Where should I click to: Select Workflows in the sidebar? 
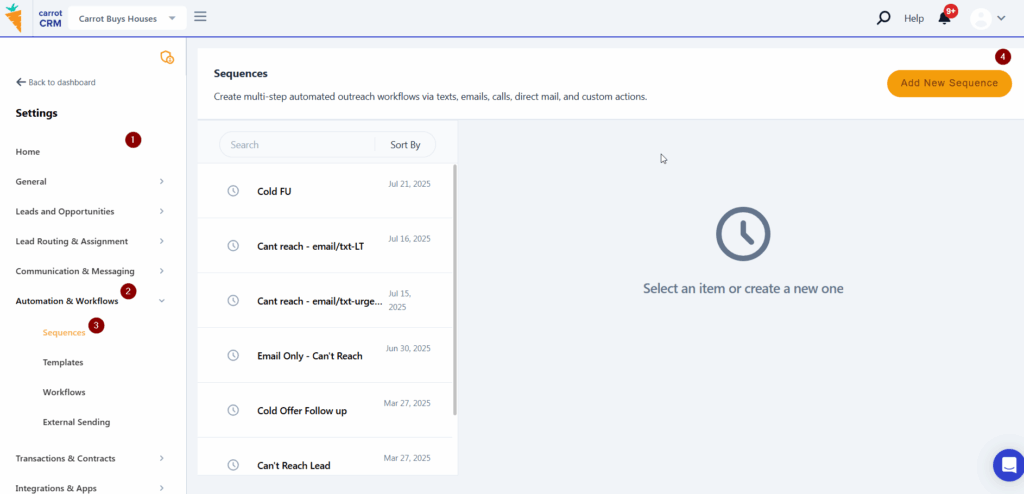64,393
